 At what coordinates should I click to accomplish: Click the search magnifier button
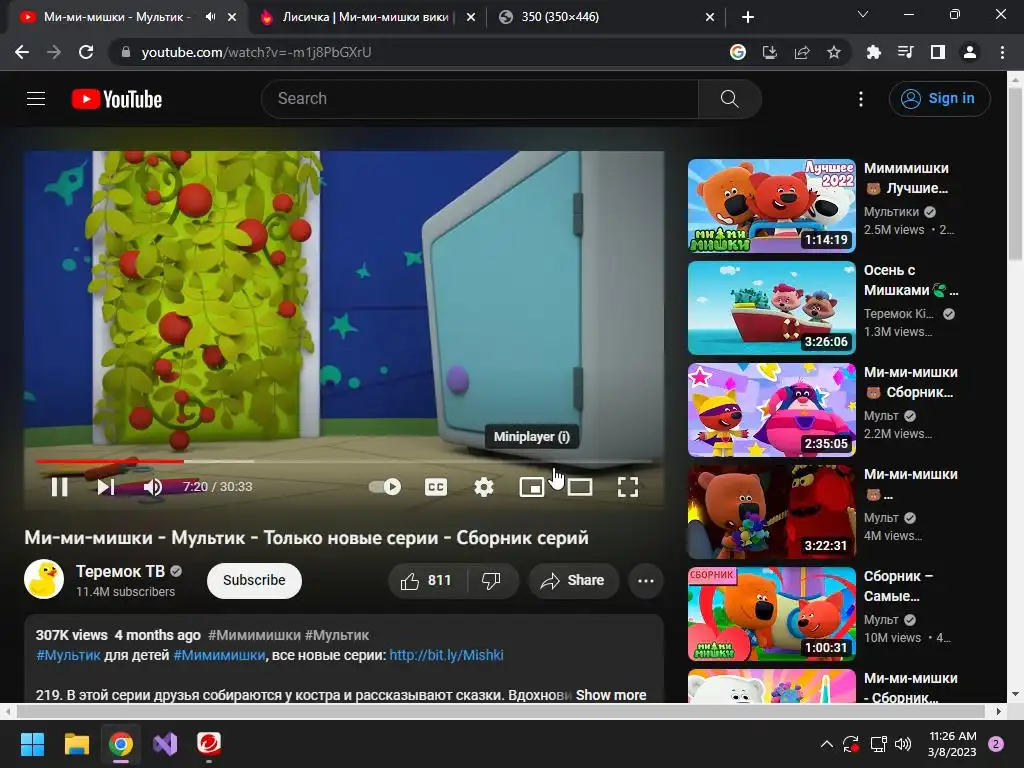coord(730,99)
